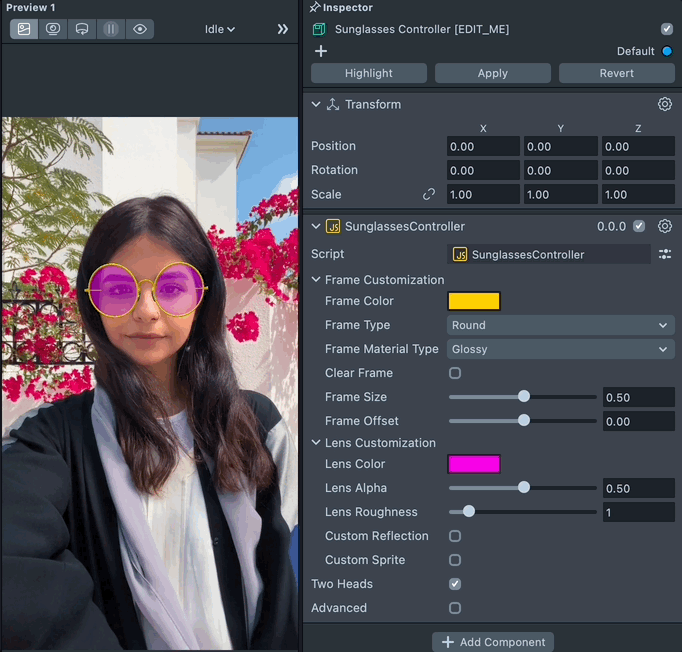
Task: Enable the Clear Frame checkbox
Action: coord(455,373)
